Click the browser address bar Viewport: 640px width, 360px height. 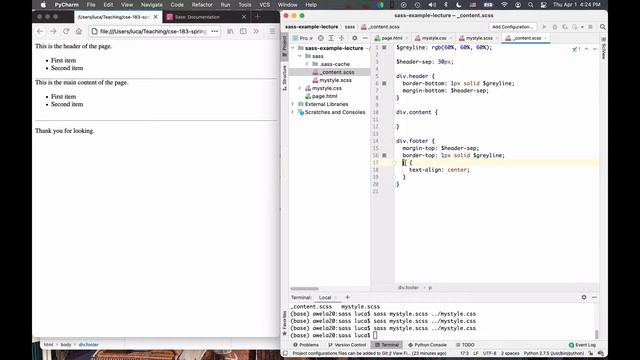click(154, 31)
